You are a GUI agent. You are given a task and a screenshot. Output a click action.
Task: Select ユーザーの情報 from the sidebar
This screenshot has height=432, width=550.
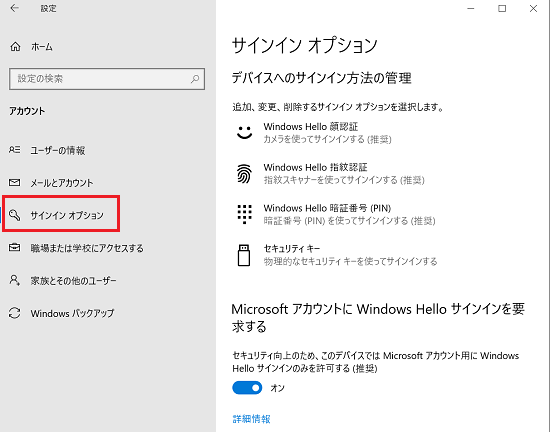(58, 150)
